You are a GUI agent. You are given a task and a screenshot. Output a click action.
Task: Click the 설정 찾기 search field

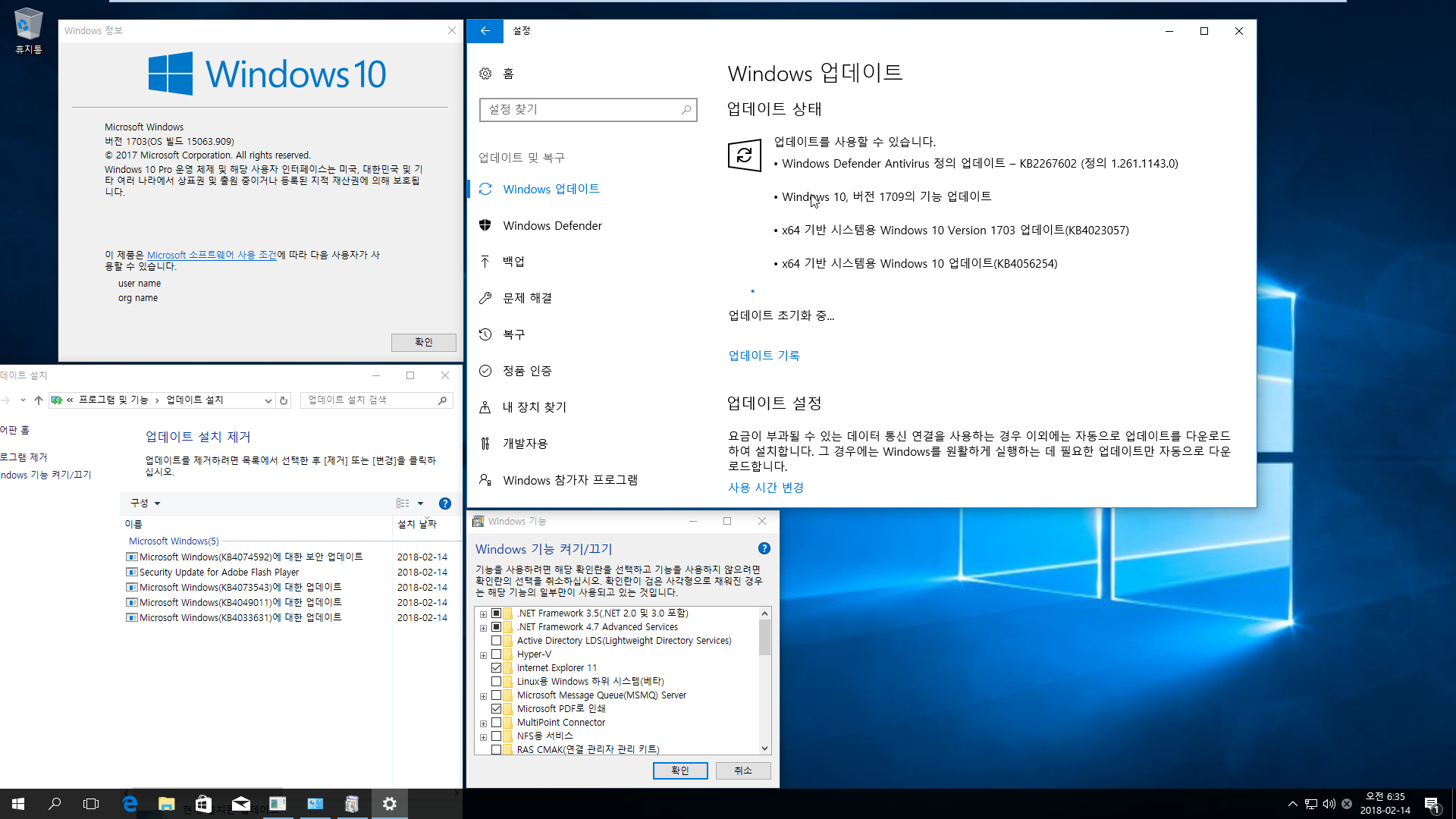coord(588,110)
